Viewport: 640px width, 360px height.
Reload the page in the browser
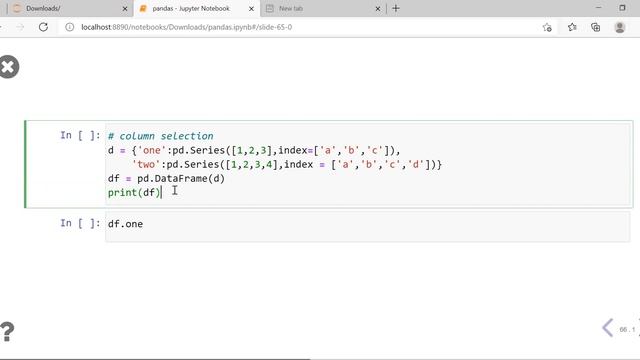(43, 27)
